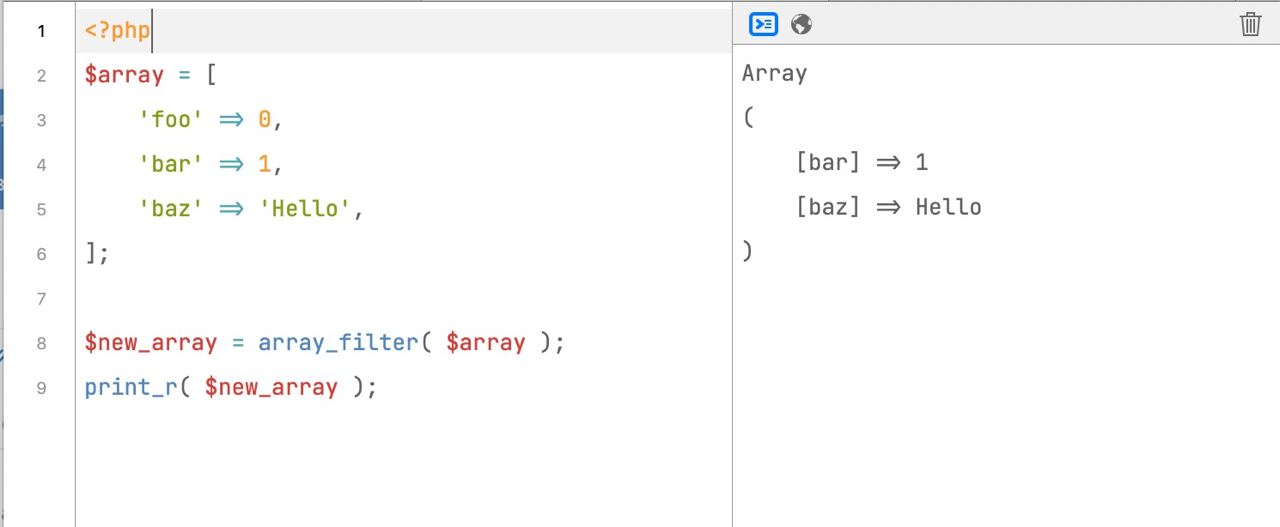The image size is (1280, 527).
Task: Select the $array variable on line 2
Action: (x=124, y=76)
